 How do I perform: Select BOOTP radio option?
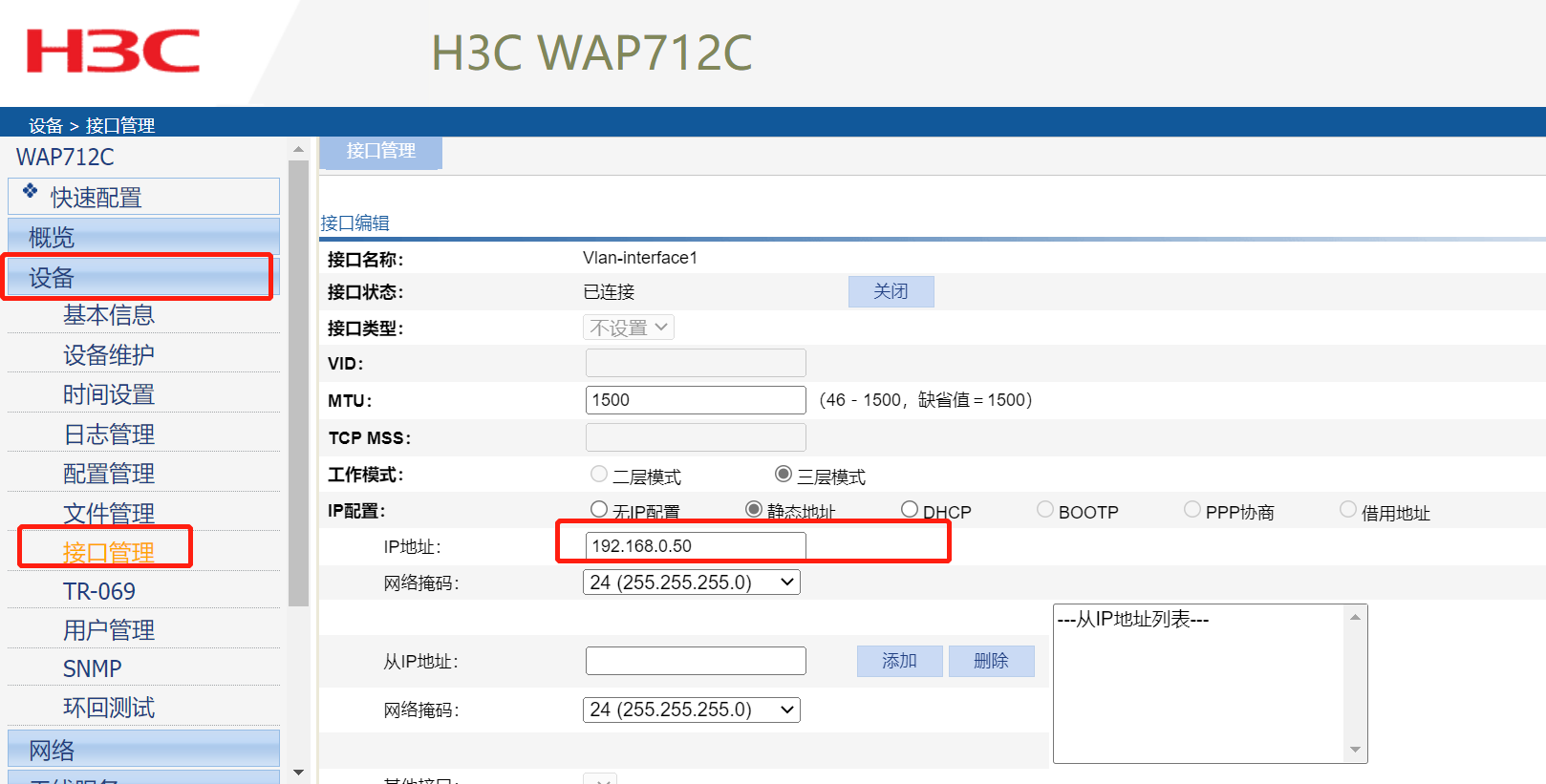1045,509
